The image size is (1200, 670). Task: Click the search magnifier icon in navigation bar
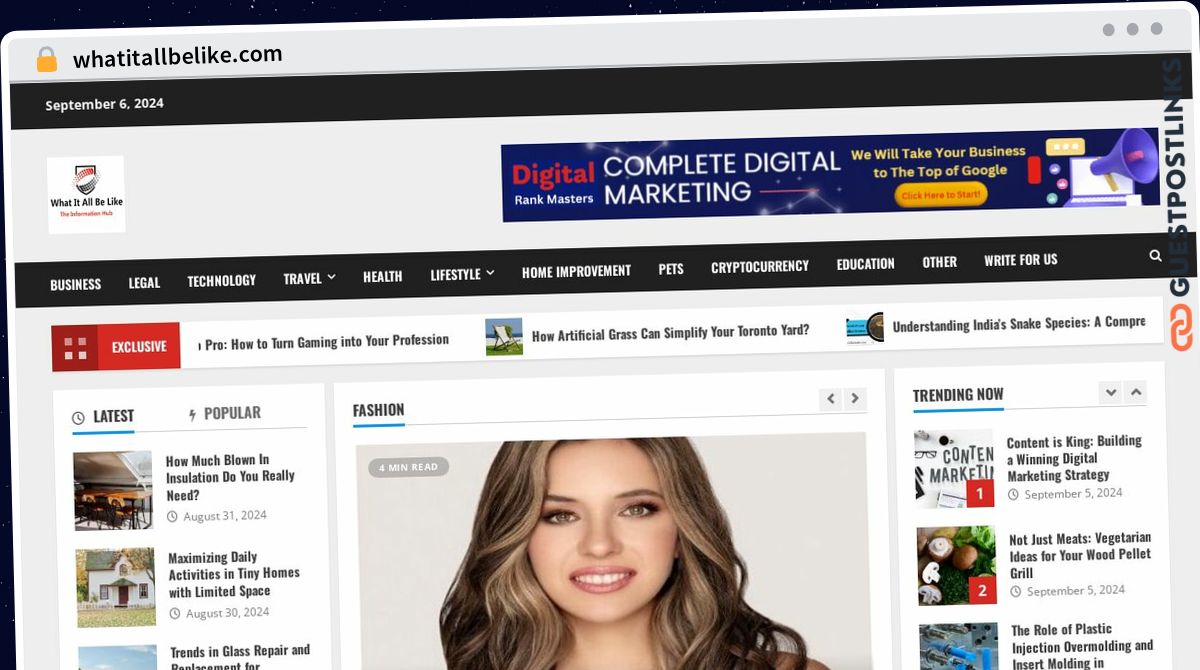point(1155,256)
